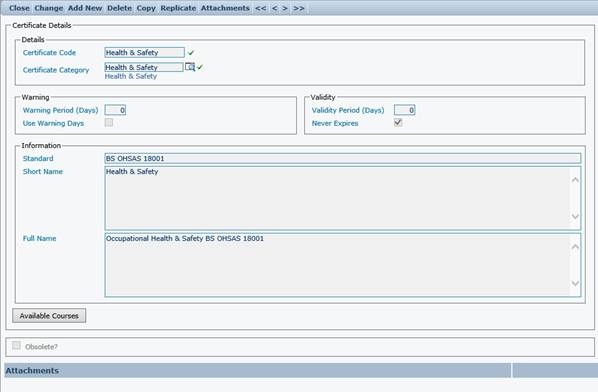This screenshot has width=598, height=392.
Task: Toggle the Use Warning Days checkbox
Action: (109, 122)
